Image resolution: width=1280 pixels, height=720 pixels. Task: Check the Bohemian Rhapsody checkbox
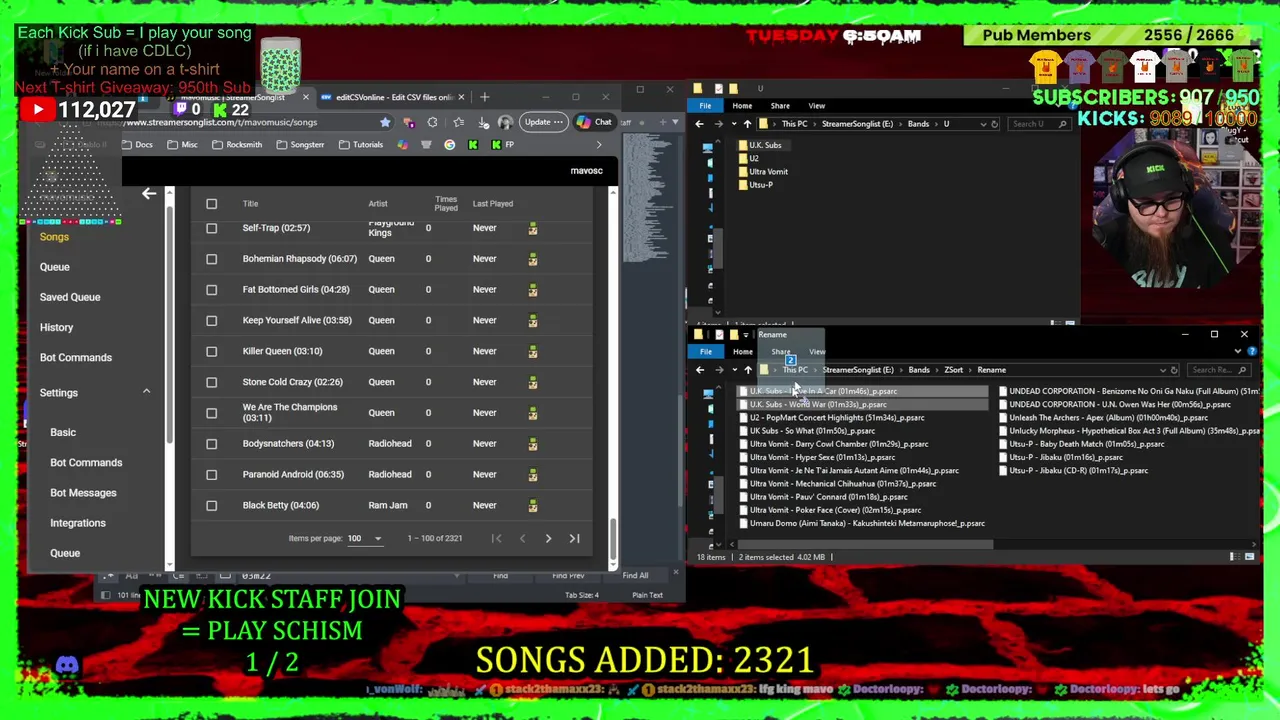[x=211, y=259]
